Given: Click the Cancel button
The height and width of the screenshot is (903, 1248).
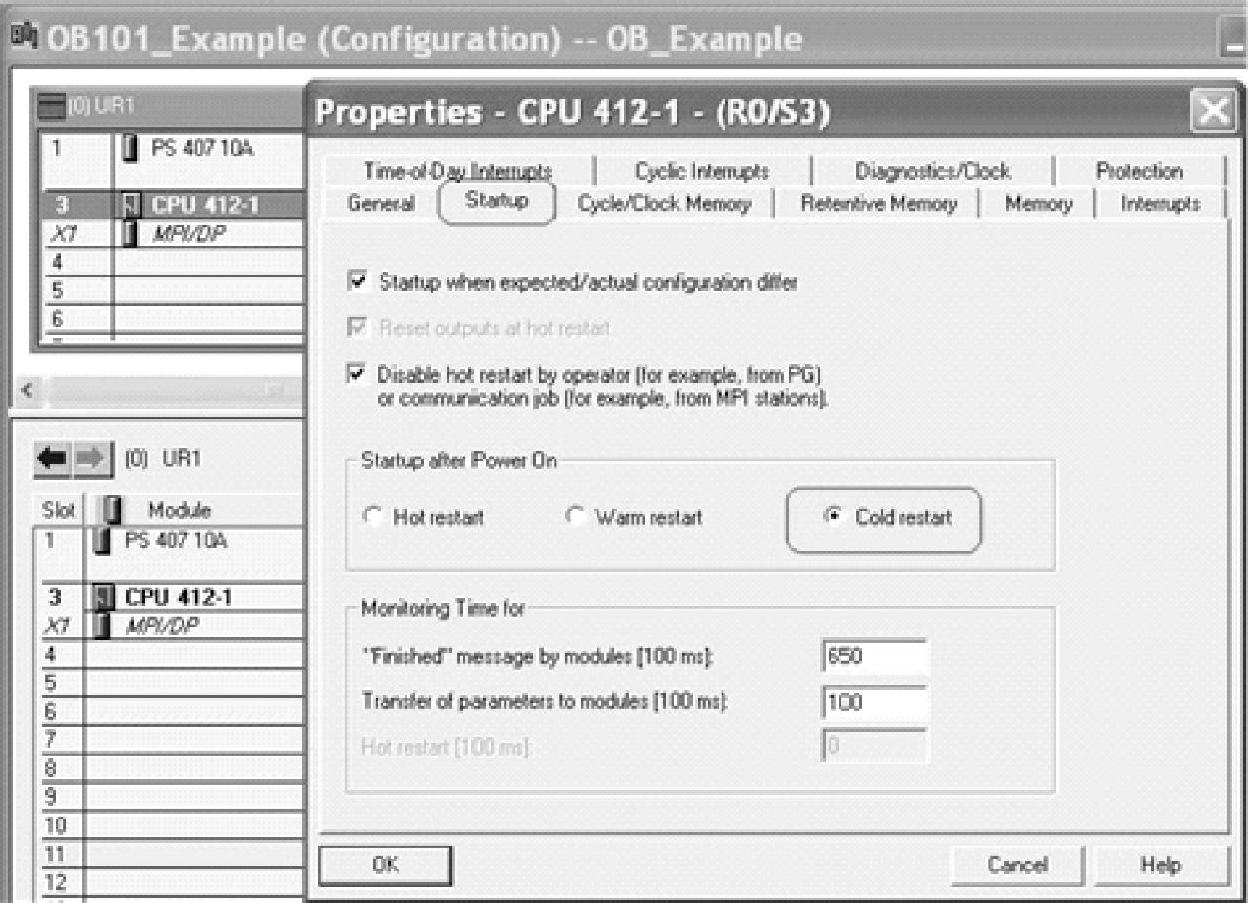Looking at the screenshot, I should [1017, 865].
